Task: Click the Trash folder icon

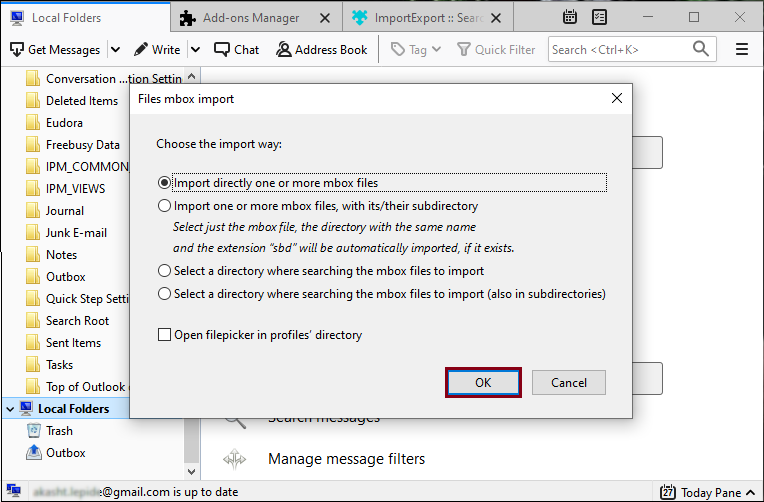Action: [34, 430]
